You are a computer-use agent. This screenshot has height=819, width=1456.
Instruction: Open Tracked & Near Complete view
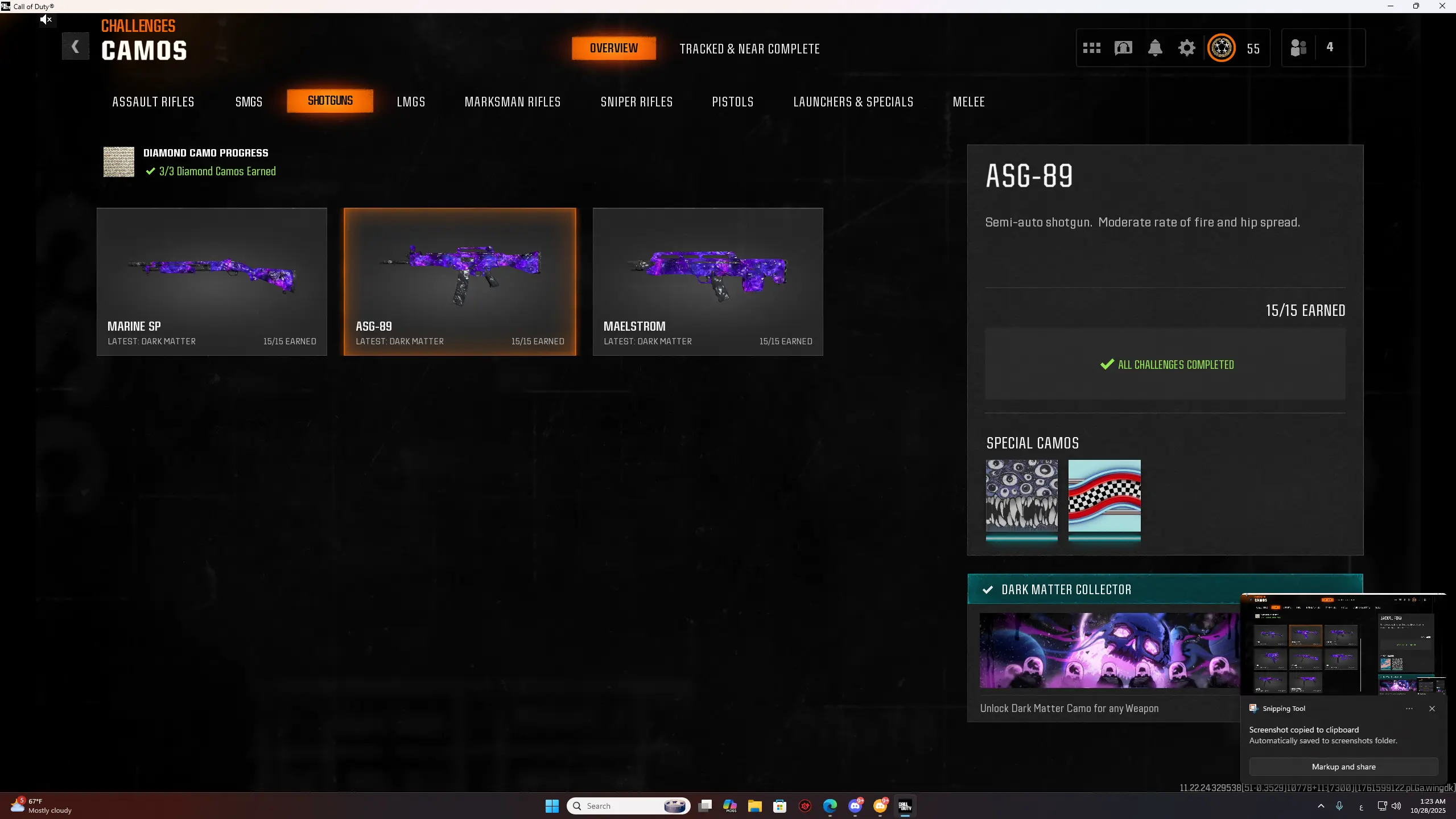point(749,49)
